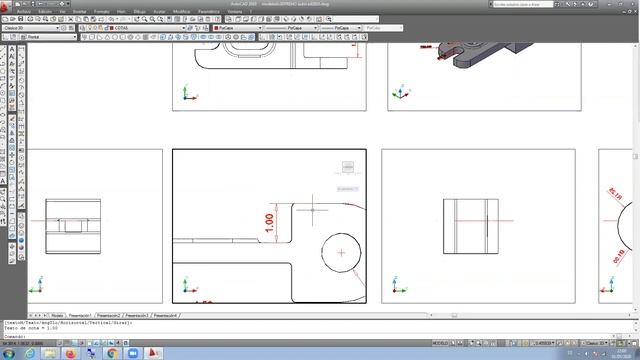Open Windows Start menu
The width and height of the screenshot is (640, 360).
click(9, 353)
